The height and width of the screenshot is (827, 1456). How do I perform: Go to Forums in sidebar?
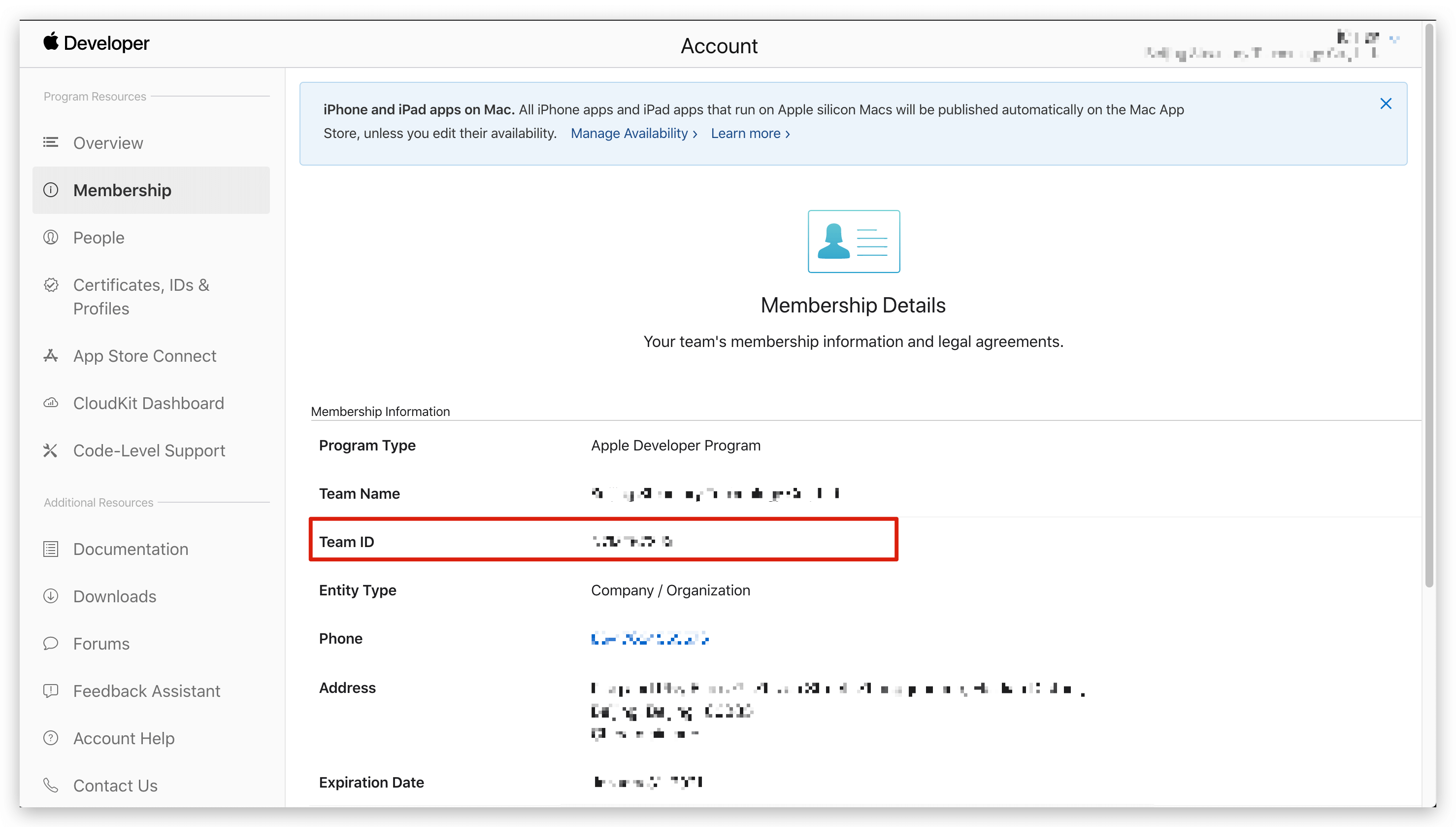click(x=101, y=644)
